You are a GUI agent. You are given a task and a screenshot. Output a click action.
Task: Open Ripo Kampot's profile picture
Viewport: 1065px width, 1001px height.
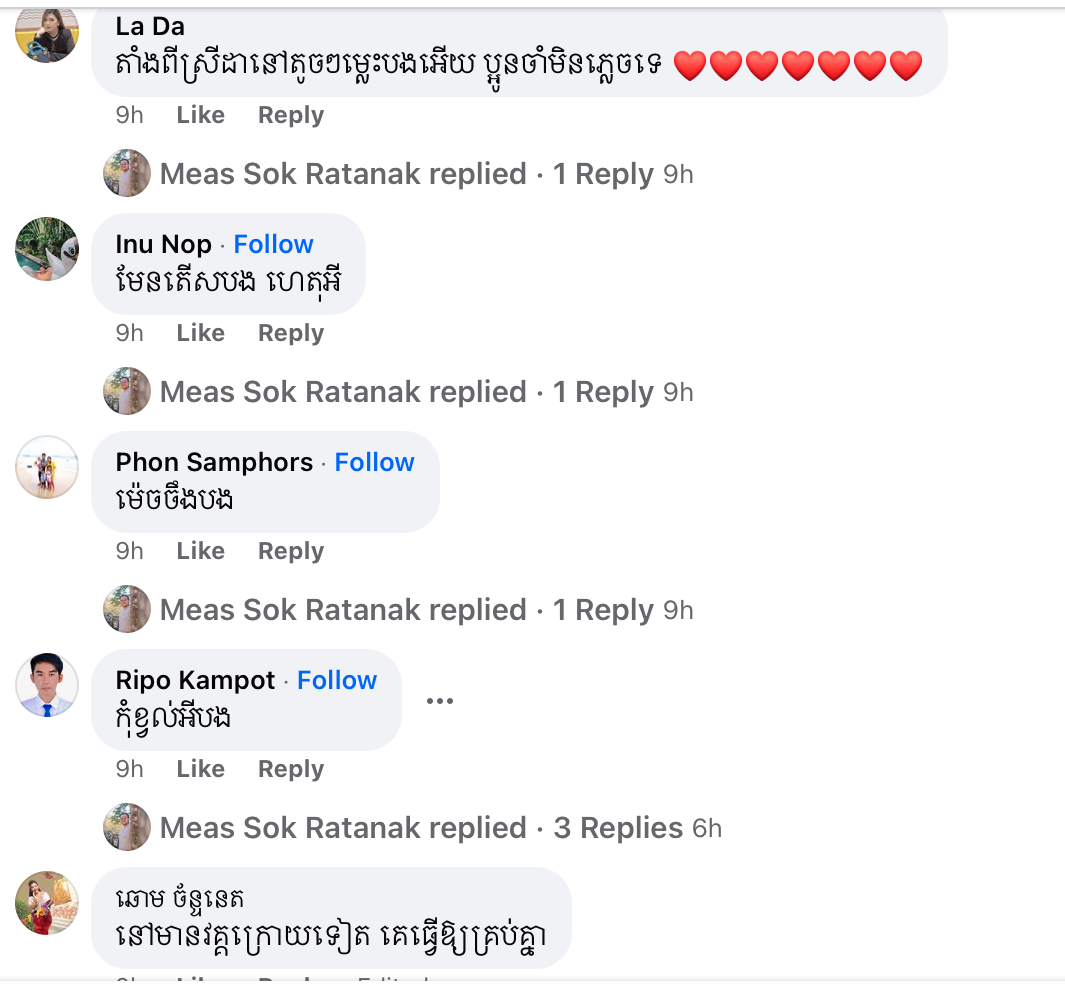pos(47,685)
